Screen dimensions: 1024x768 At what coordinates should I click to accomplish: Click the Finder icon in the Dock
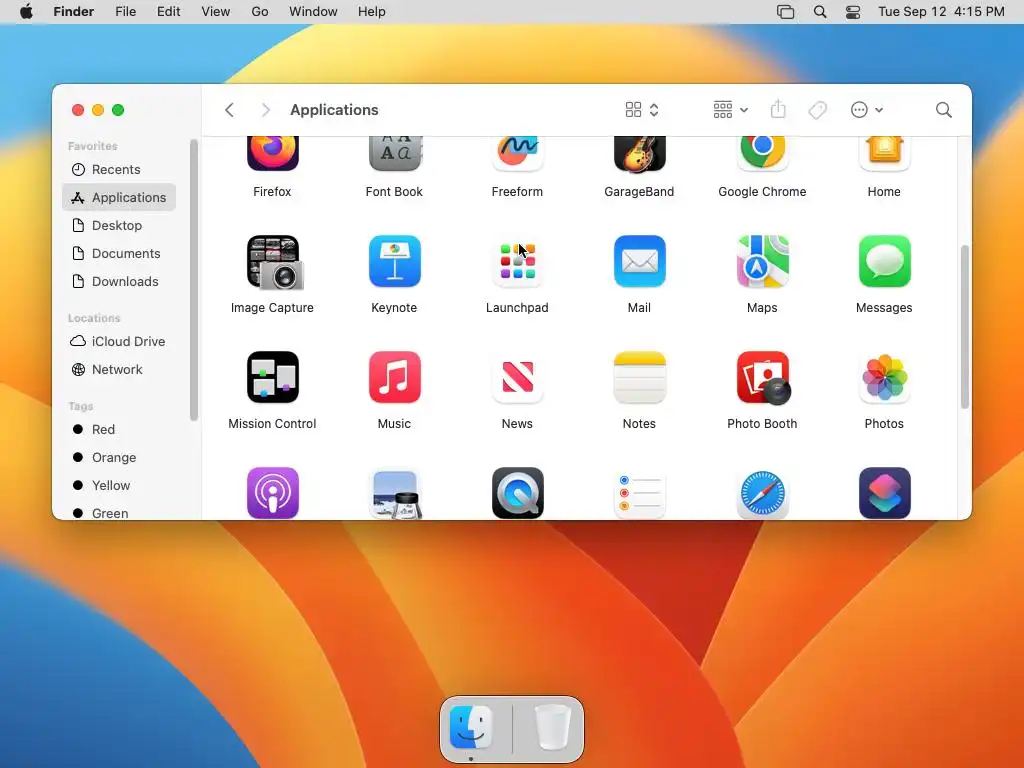point(471,728)
